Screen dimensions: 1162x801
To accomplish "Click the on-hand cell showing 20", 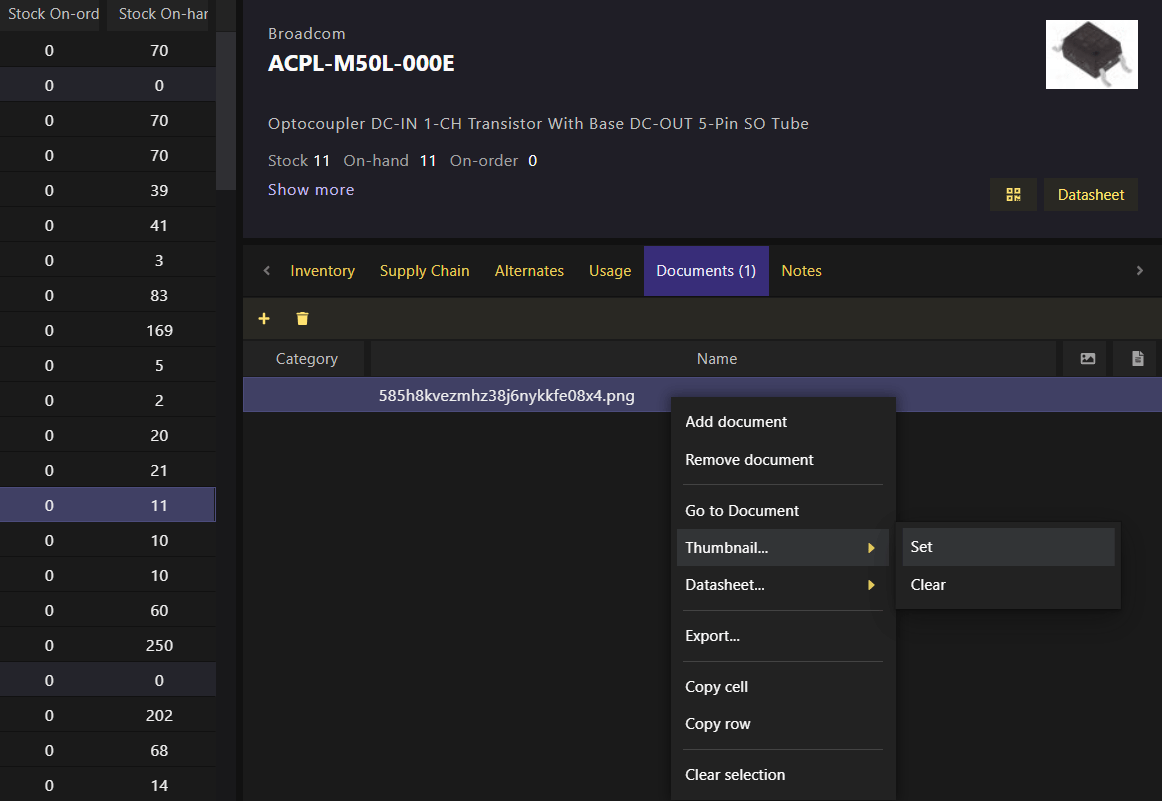I will [x=159, y=436].
